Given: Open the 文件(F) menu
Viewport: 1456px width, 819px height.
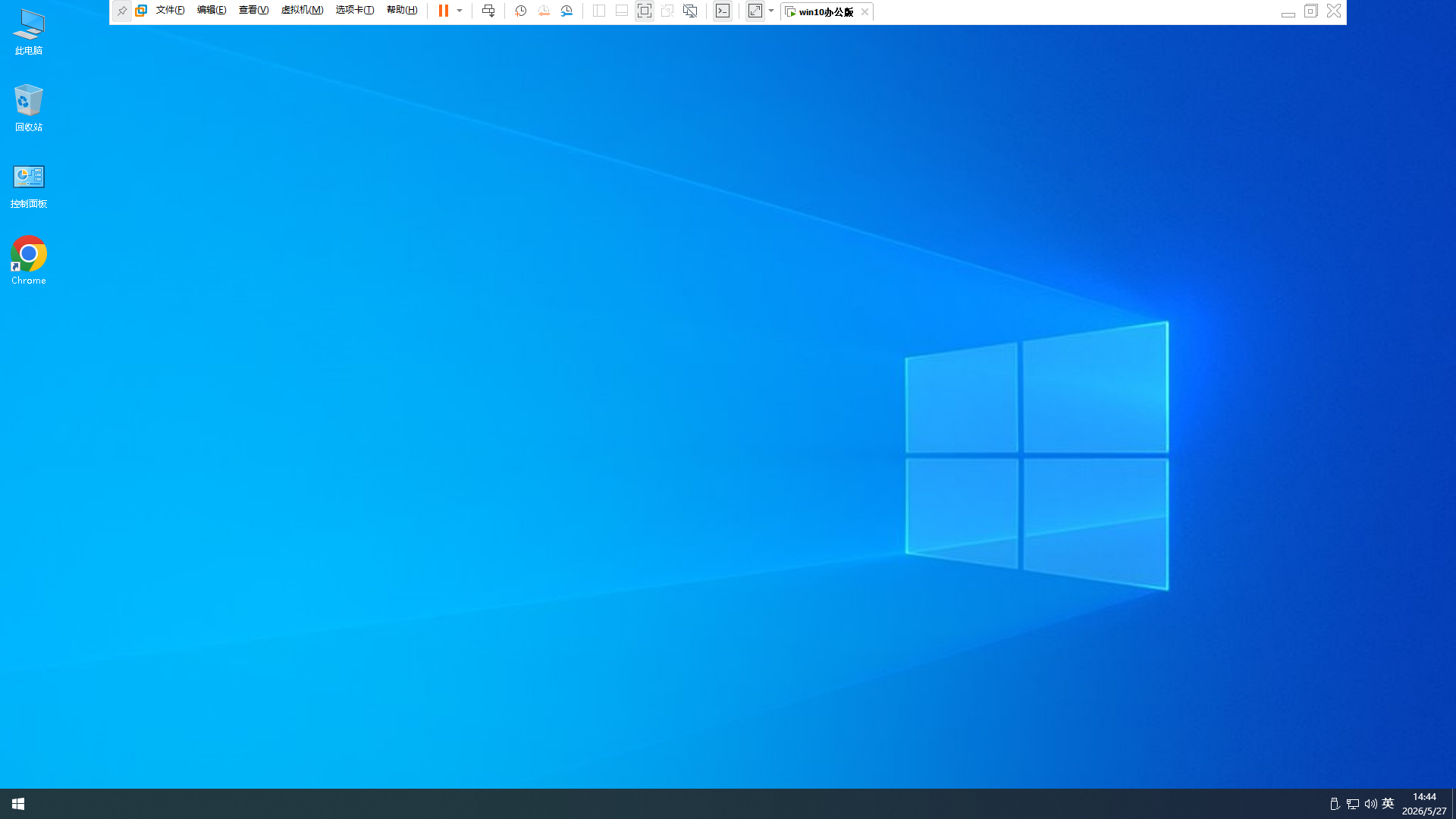Looking at the screenshot, I should (171, 11).
